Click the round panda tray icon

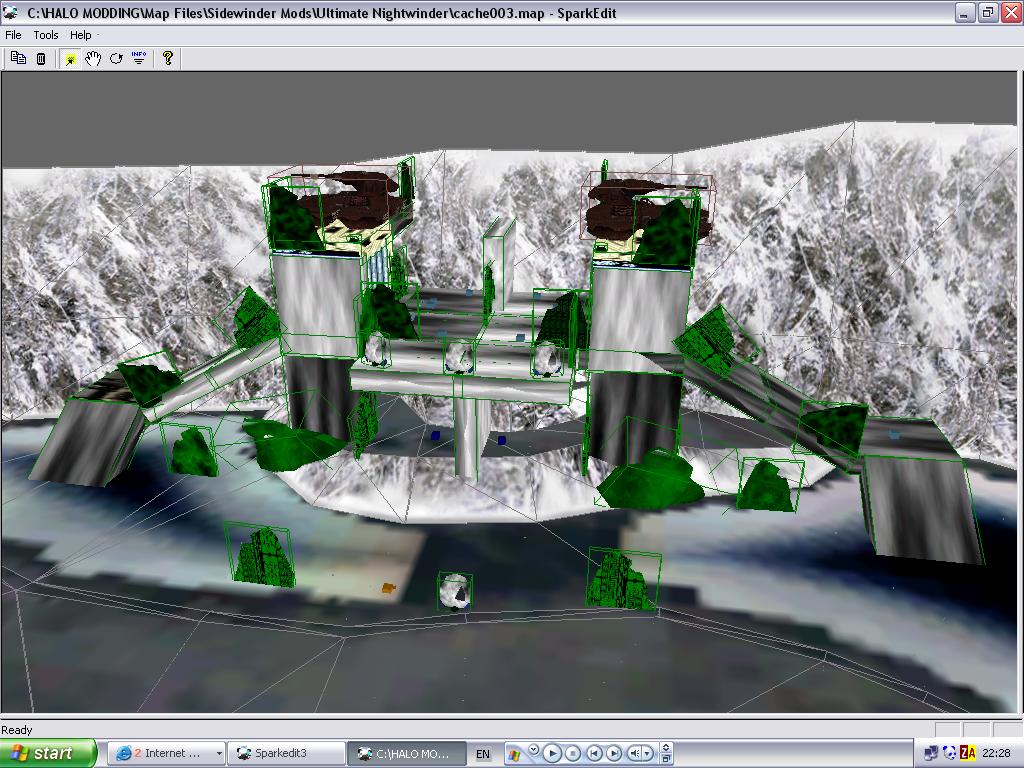950,754
